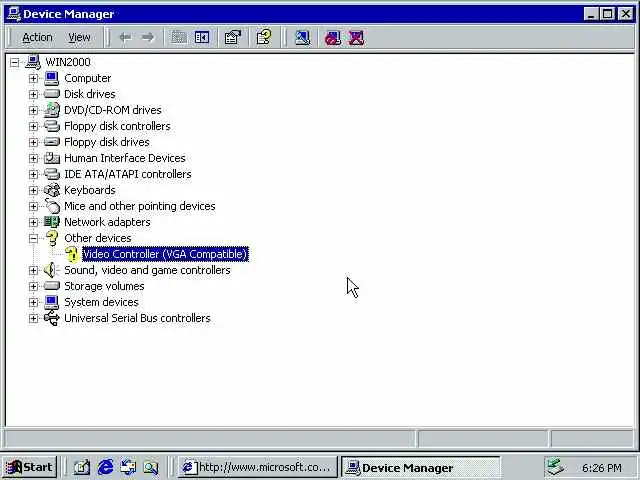
Task: Expand the System devices category
Action: (x=33, y=302)
